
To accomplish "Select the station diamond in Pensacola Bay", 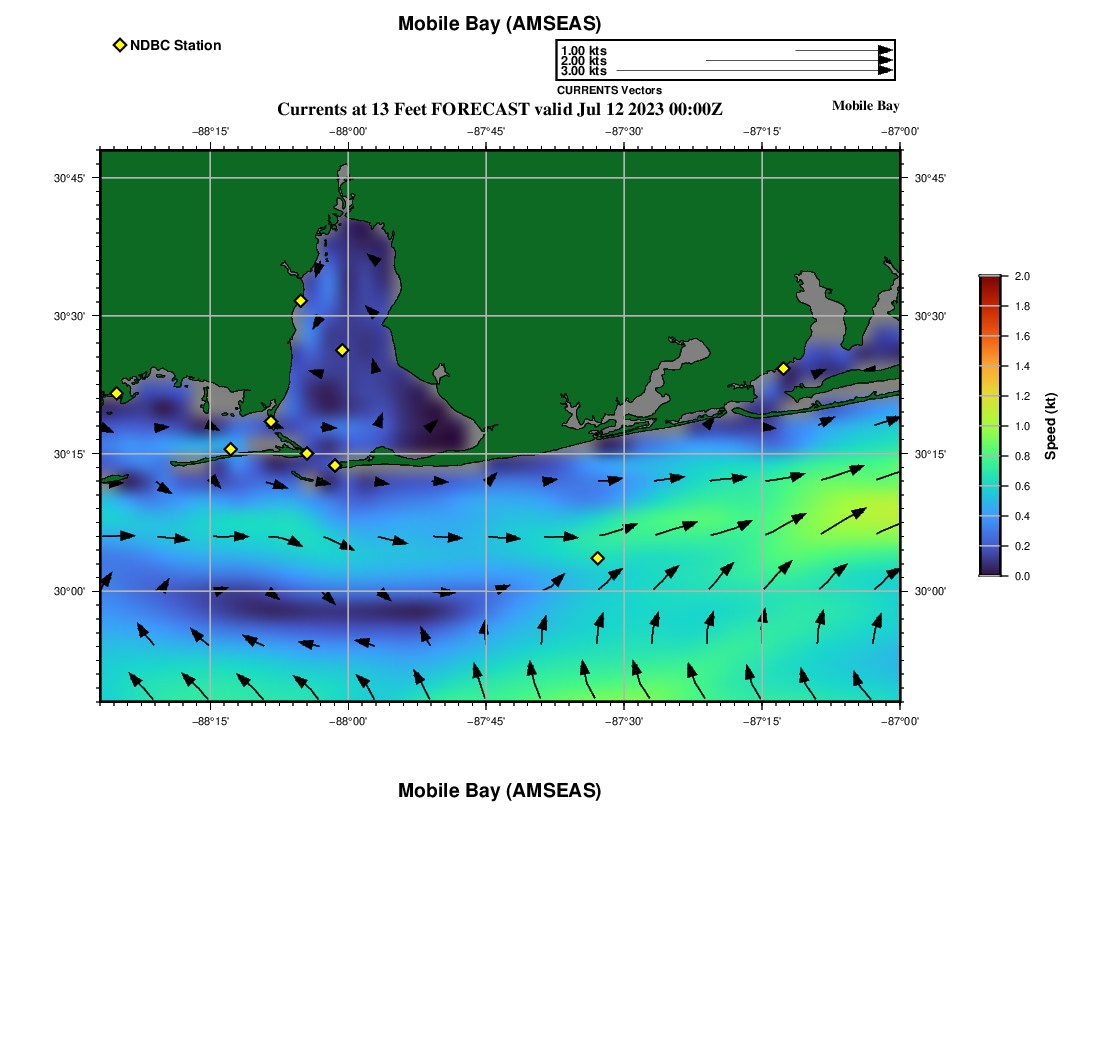I will (x=784, y=368).
